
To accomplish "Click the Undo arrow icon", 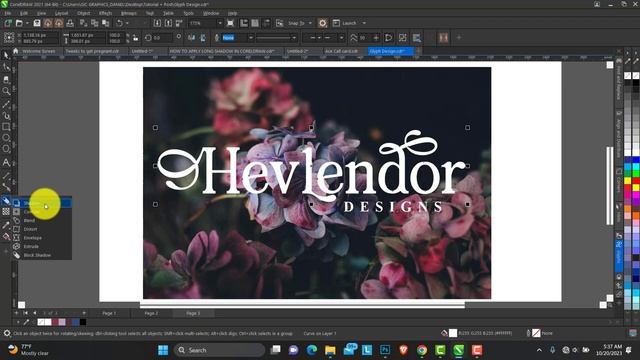I will (120, 23).
